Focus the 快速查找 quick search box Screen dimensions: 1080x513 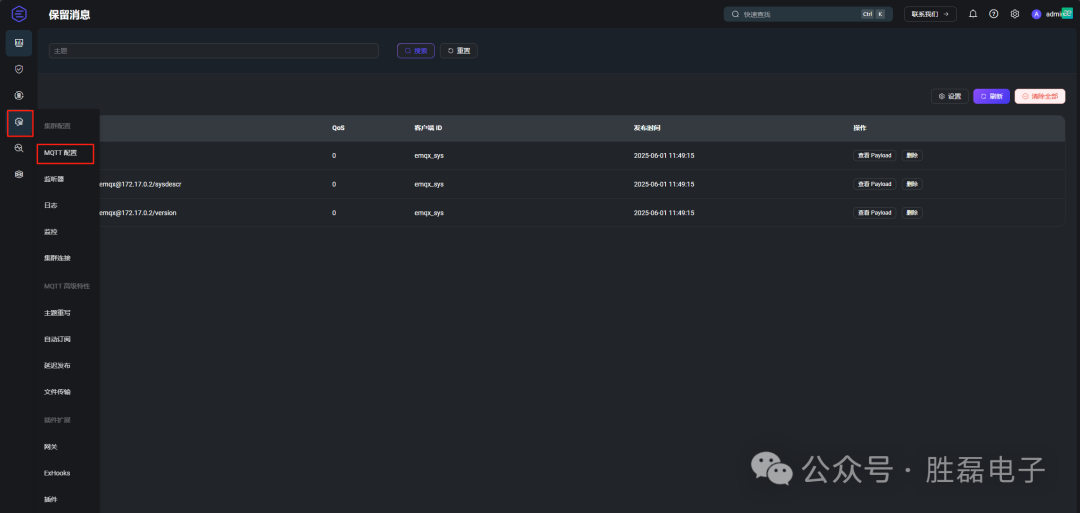pos(808,14)
